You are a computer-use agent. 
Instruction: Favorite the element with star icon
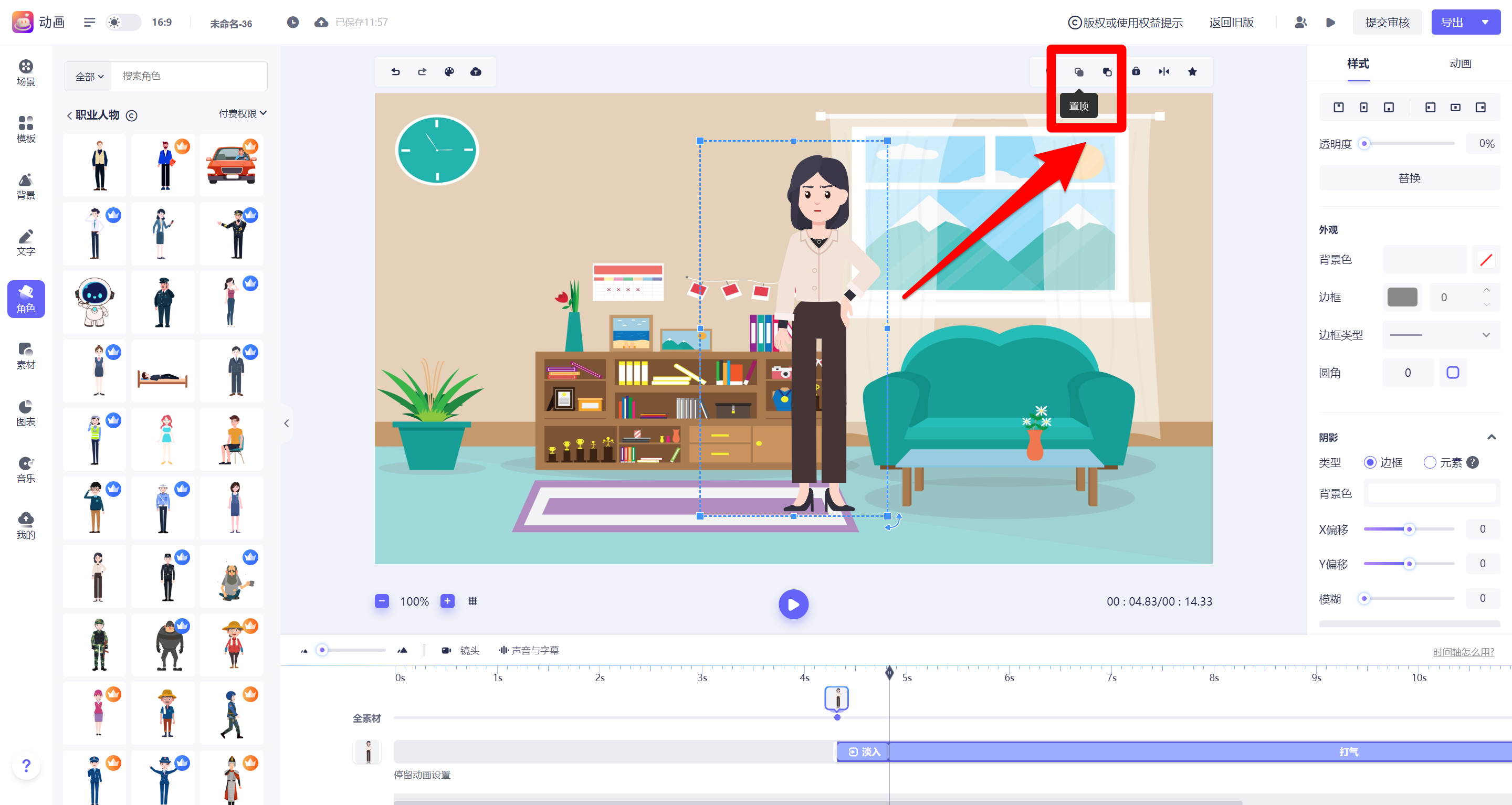[1192, 71]
